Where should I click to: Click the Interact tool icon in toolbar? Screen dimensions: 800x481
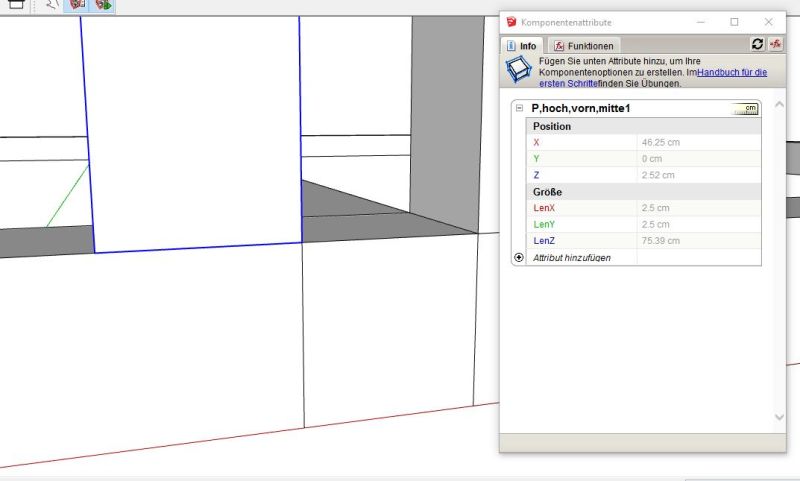click(53, 5)
